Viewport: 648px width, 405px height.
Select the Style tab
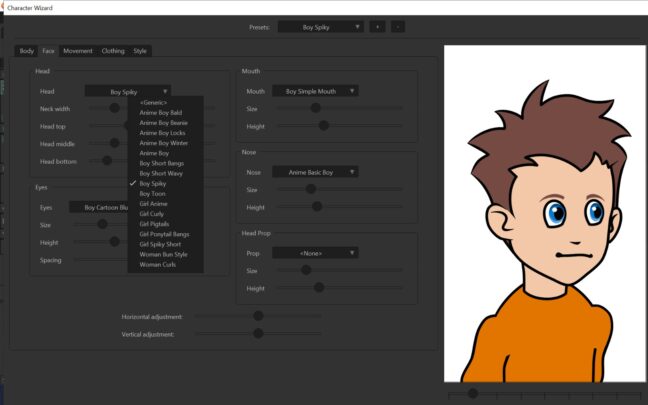[140, 50]
